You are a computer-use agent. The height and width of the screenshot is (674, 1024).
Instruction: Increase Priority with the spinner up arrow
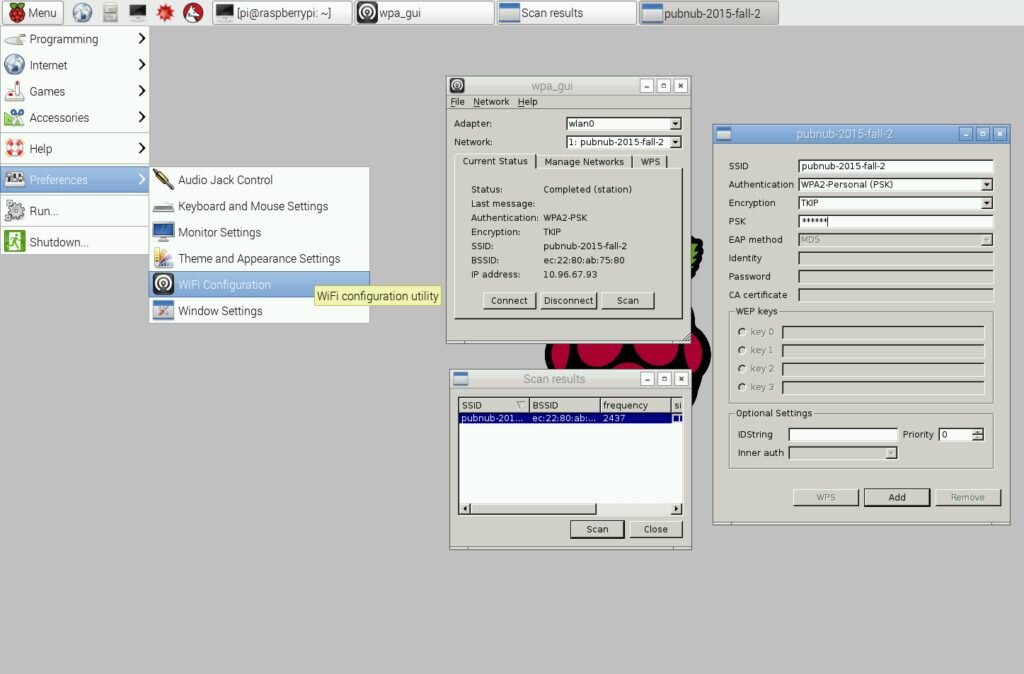point(977,429)
